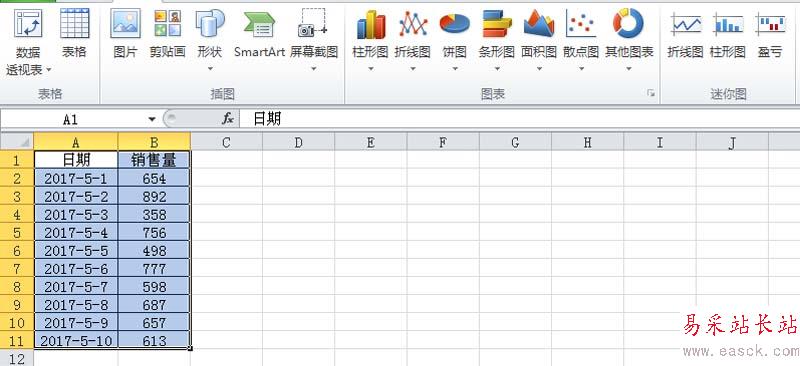The width and height of the screenshot is (800, 366).
Task: Click the 表格 table icon
Action: tap(74, 23)
